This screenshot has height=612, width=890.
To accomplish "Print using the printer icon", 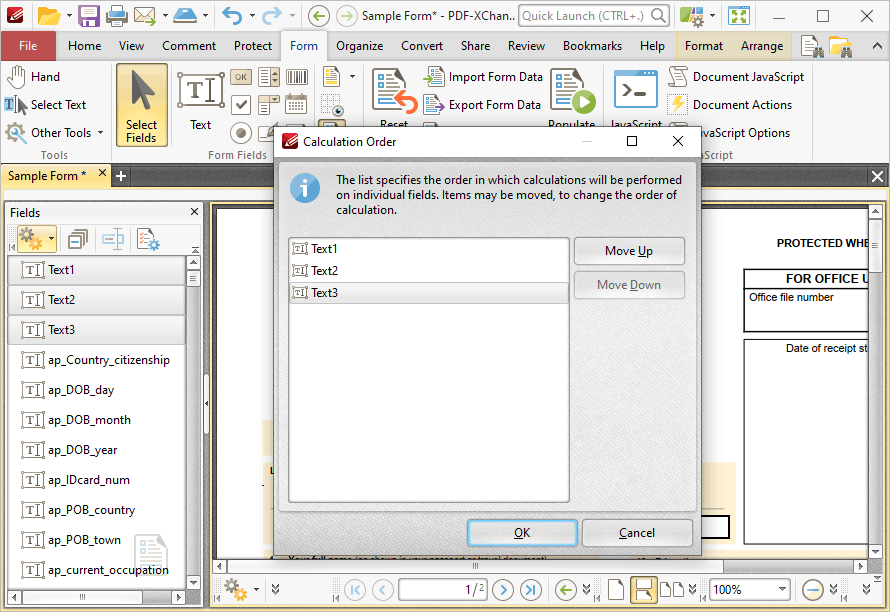I will pyautogui.click(x=116, y=16).
